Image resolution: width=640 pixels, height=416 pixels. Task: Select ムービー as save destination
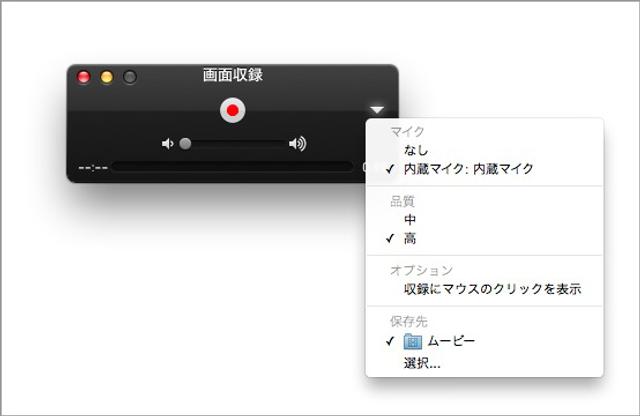pos(484,341)
